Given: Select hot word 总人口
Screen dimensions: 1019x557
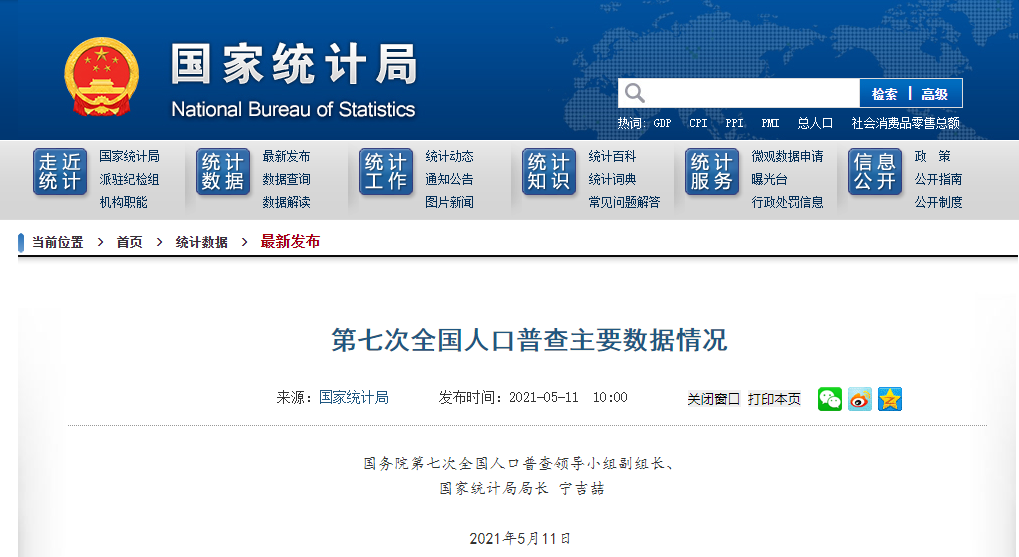Looking at the screenshot, I should point(815,123).
